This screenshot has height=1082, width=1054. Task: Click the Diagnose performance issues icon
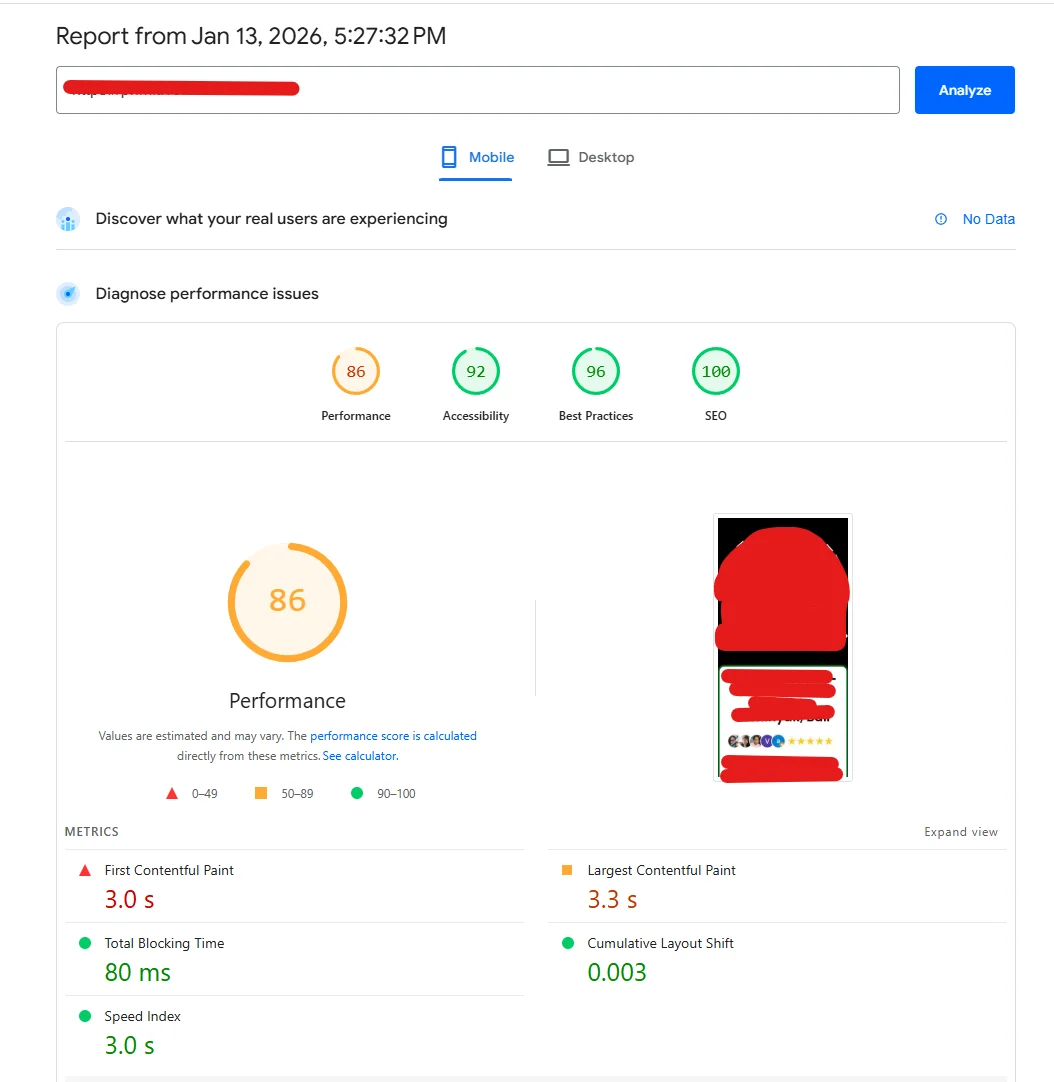pos(67,293)
